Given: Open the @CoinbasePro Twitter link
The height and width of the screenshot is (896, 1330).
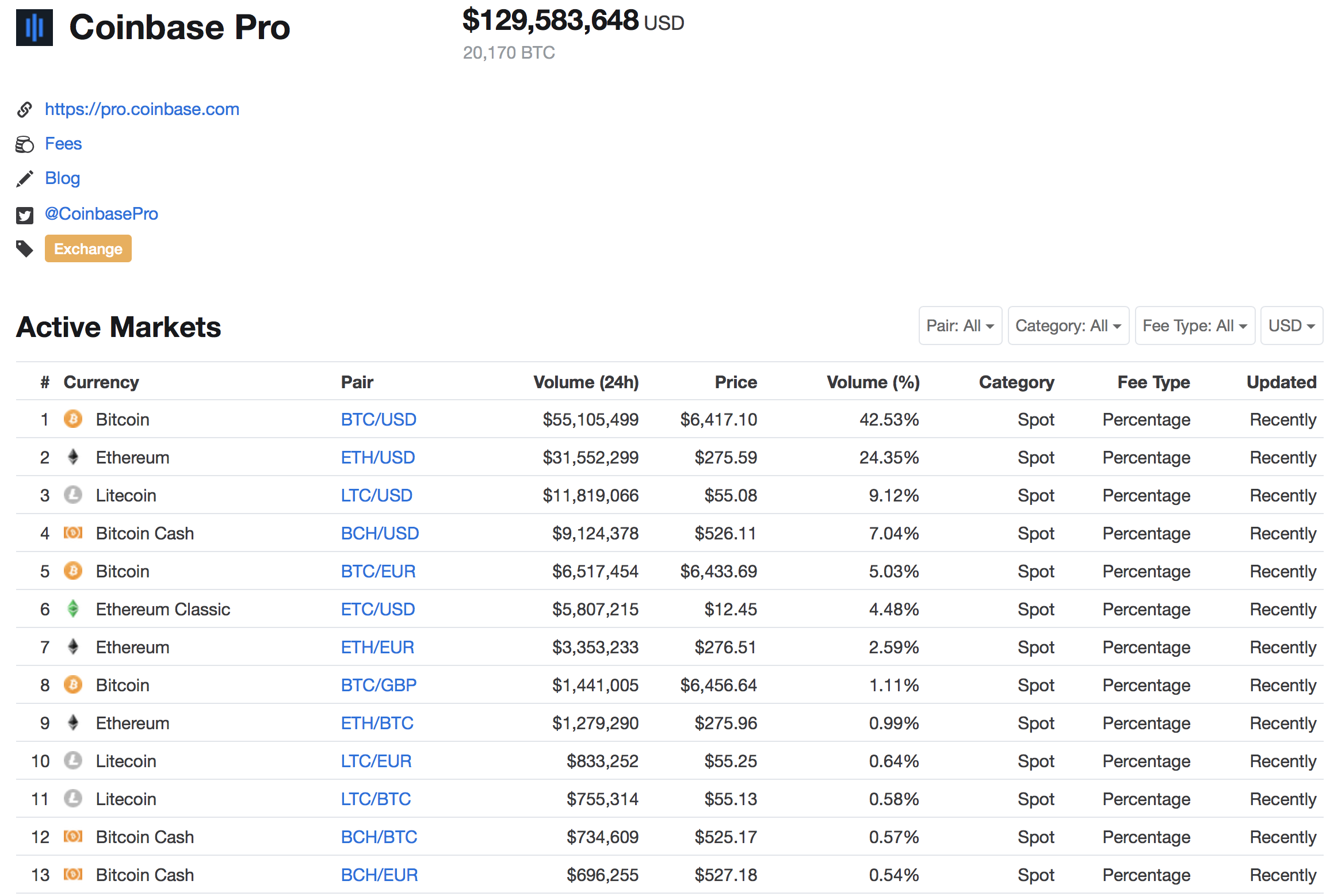Looking at the screenshot, I should [101, 214].
